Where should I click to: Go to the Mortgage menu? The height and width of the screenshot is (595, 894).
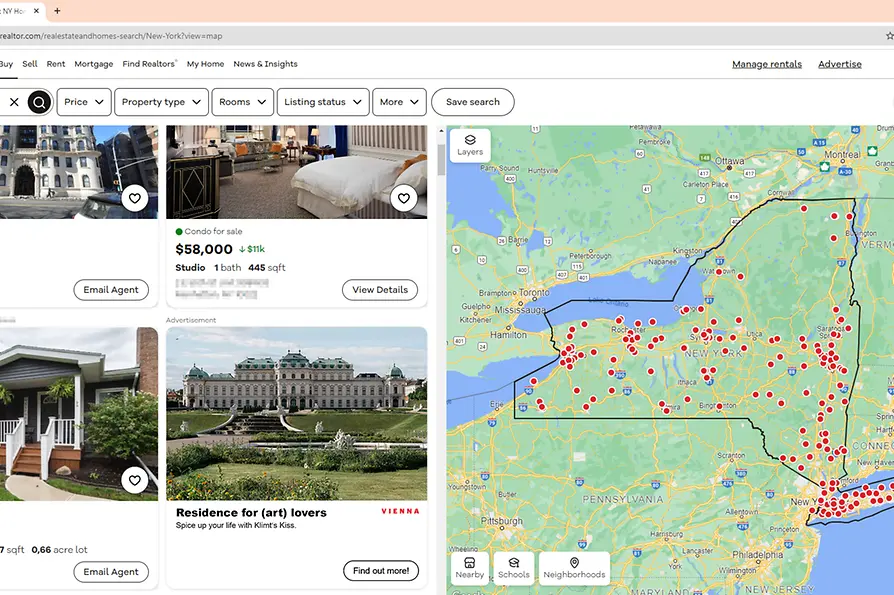[x=94, y=64]
